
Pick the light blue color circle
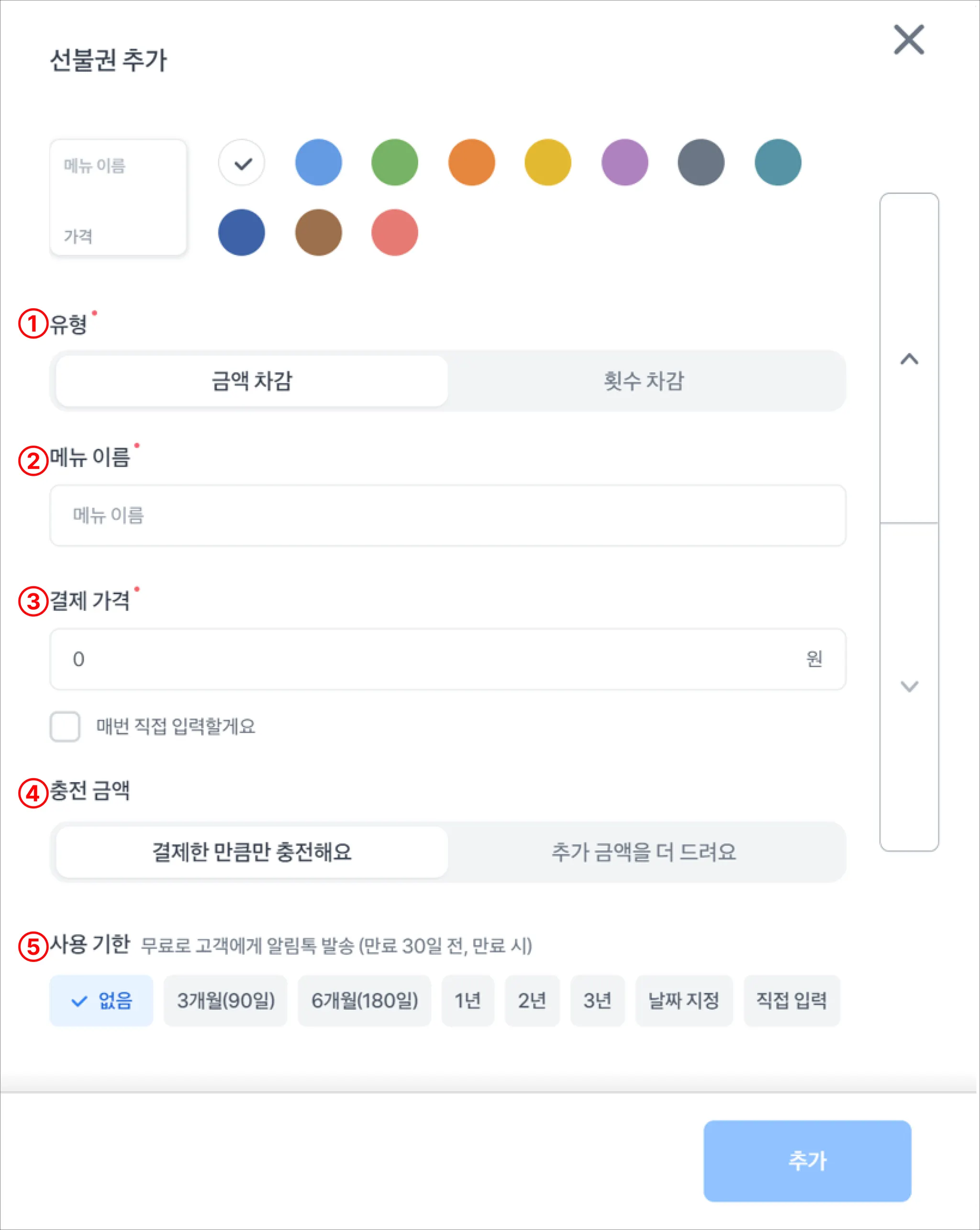pos(318,163)
